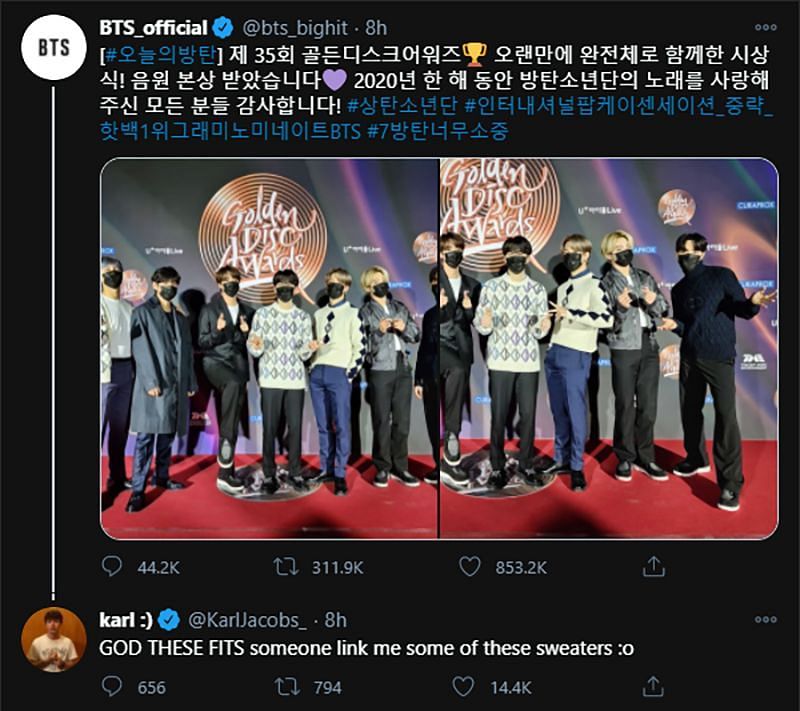This screenshot has width=800, height=711.
Task: View the right red carpet photo
Action: coord(609,348)
